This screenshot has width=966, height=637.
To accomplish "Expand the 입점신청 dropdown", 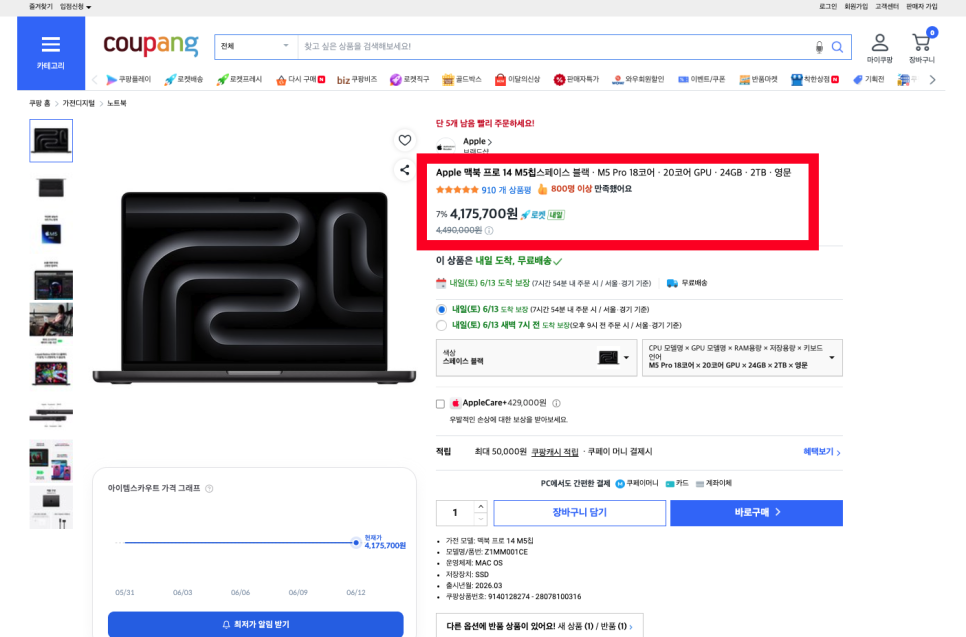I will tap(75, 7).
